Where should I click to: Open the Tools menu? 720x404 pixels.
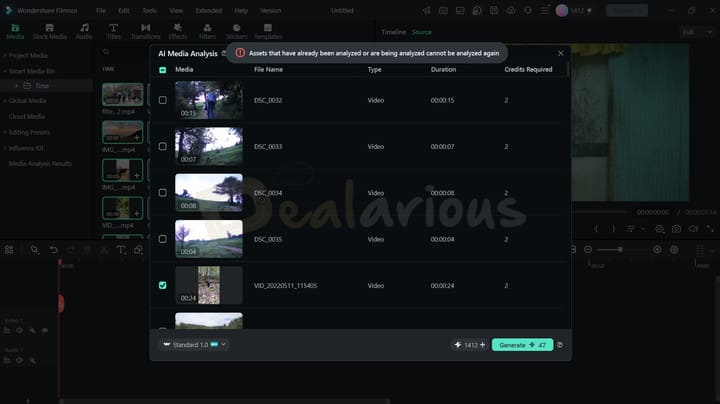[149, 11]
